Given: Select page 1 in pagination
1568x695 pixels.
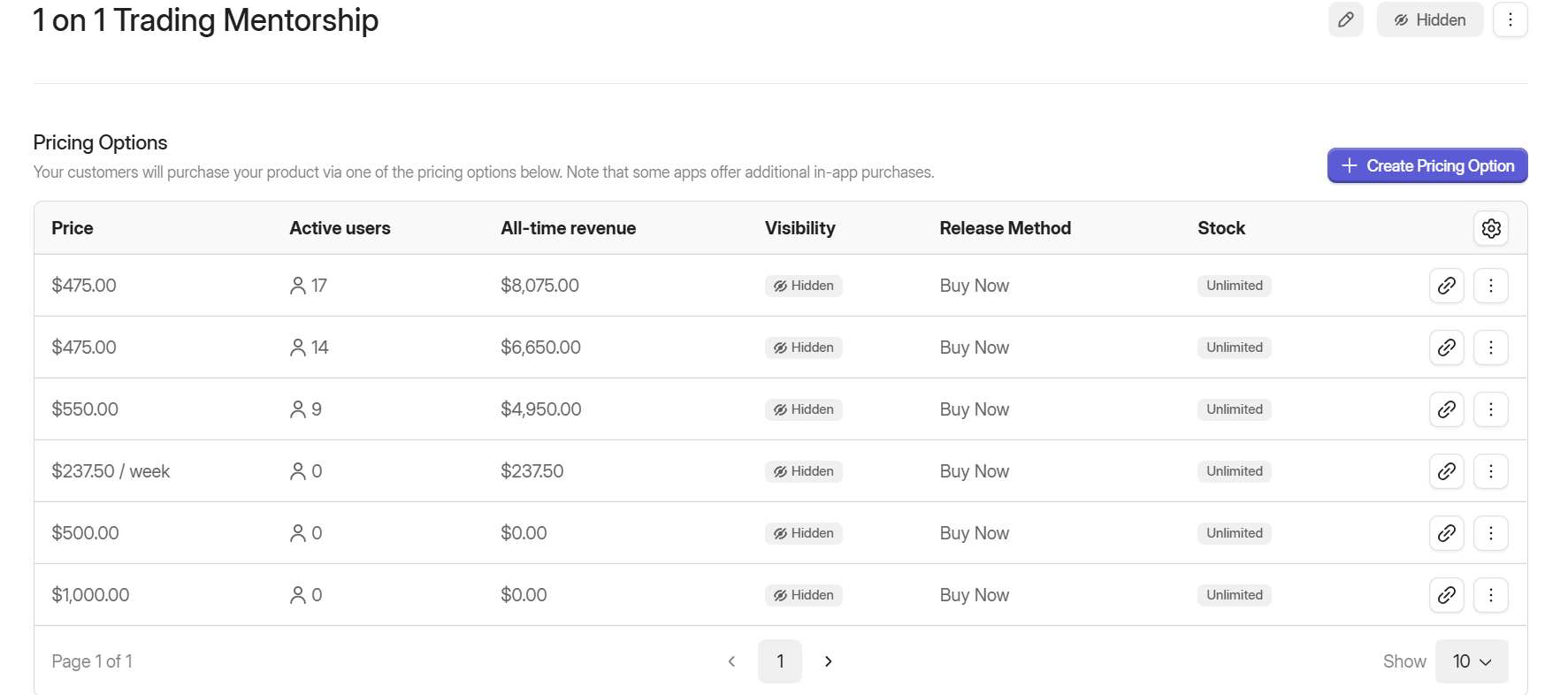Looking at the screenshot, I should (x=780, y=661).
